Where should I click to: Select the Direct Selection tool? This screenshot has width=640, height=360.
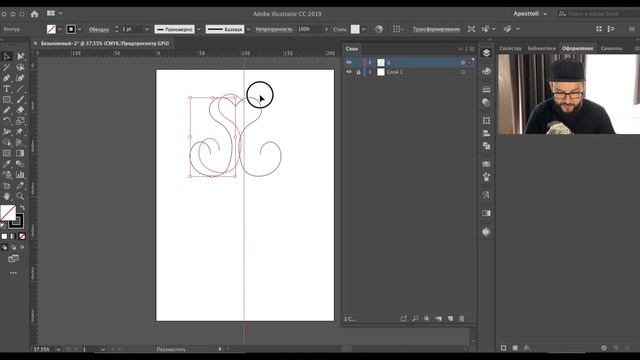(20, 56)
